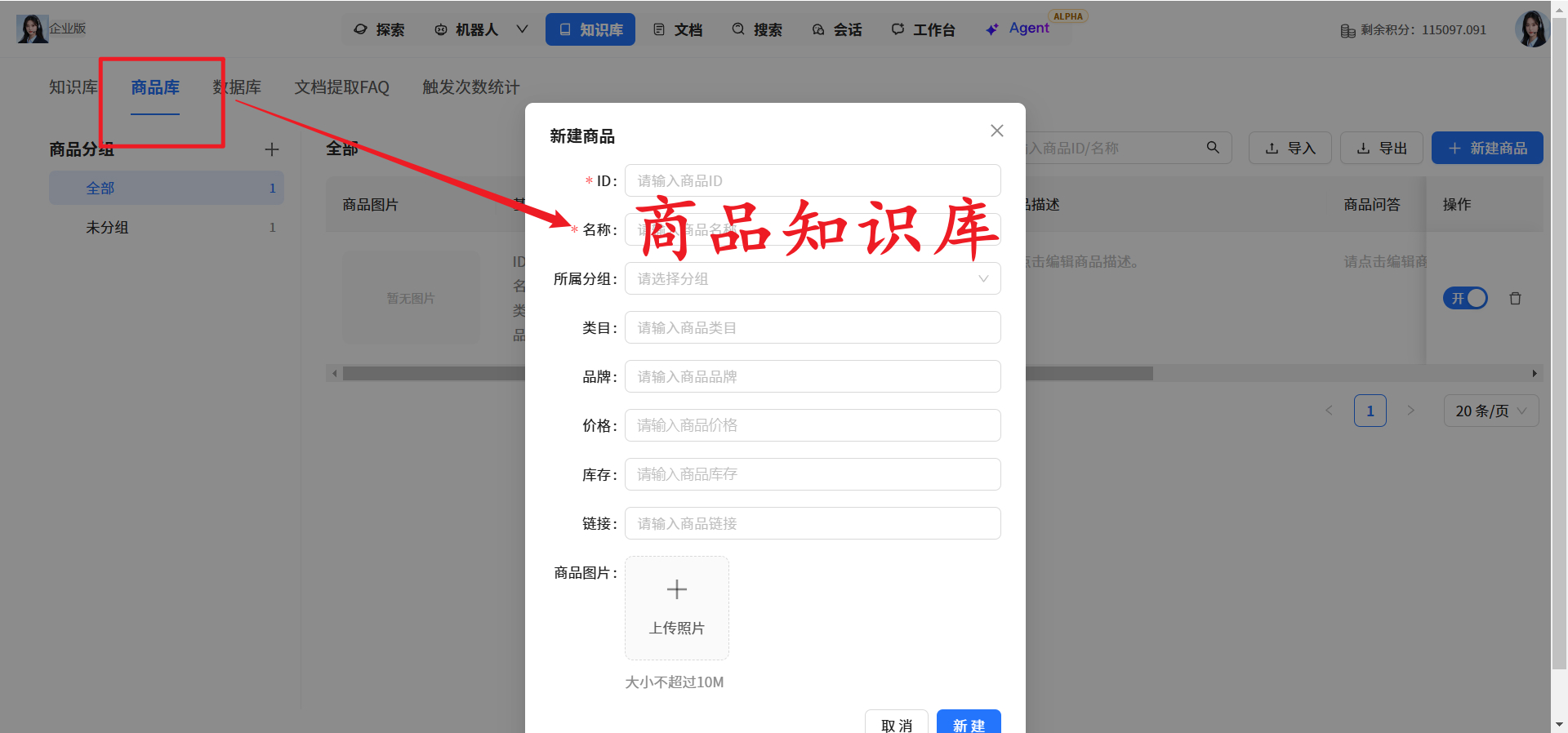Click the 操作 column header
Screen dimensions: 1568x733
[x=1457, y=204]
